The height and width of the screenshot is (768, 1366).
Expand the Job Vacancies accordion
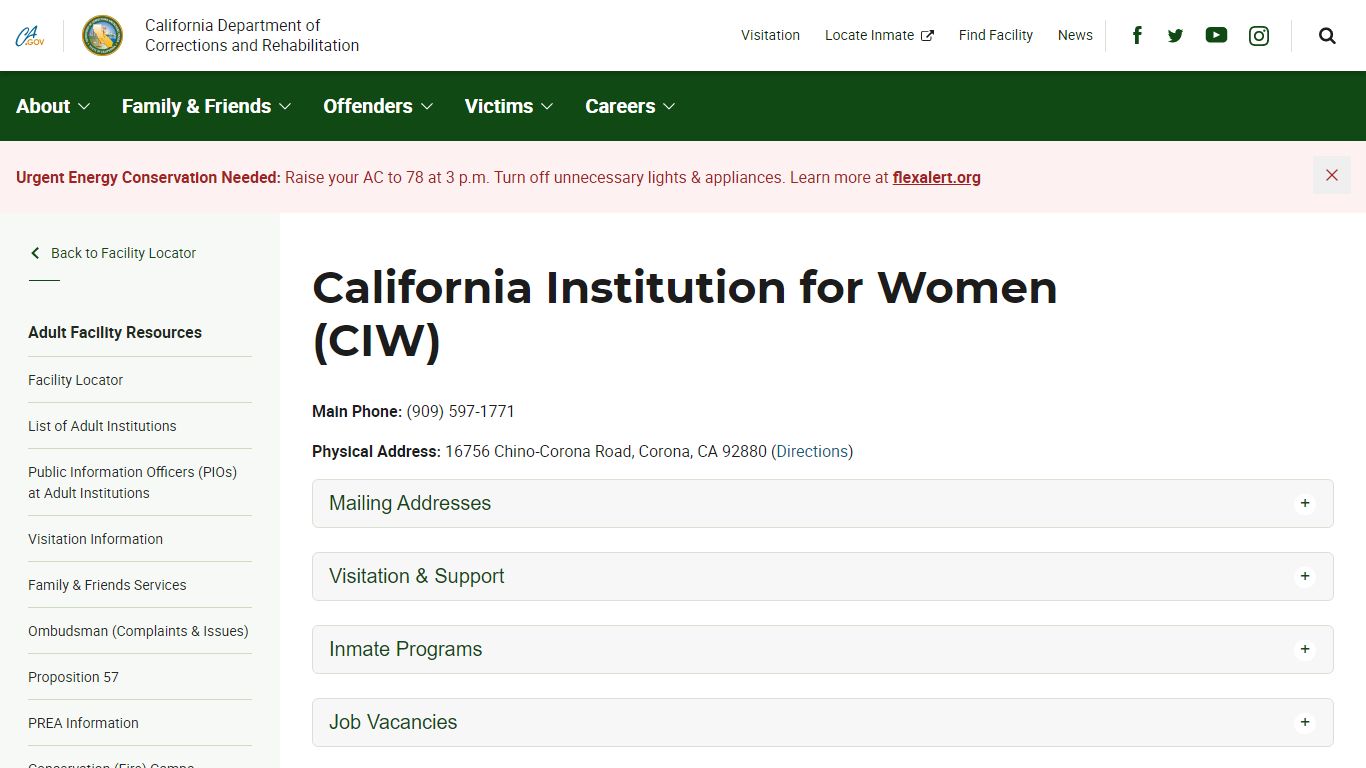point(822,722)
